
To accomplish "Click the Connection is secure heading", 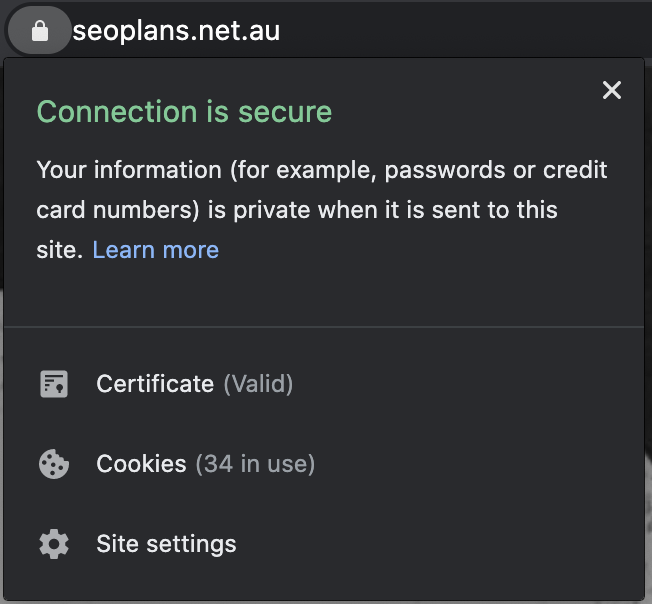I will point(184,111).
